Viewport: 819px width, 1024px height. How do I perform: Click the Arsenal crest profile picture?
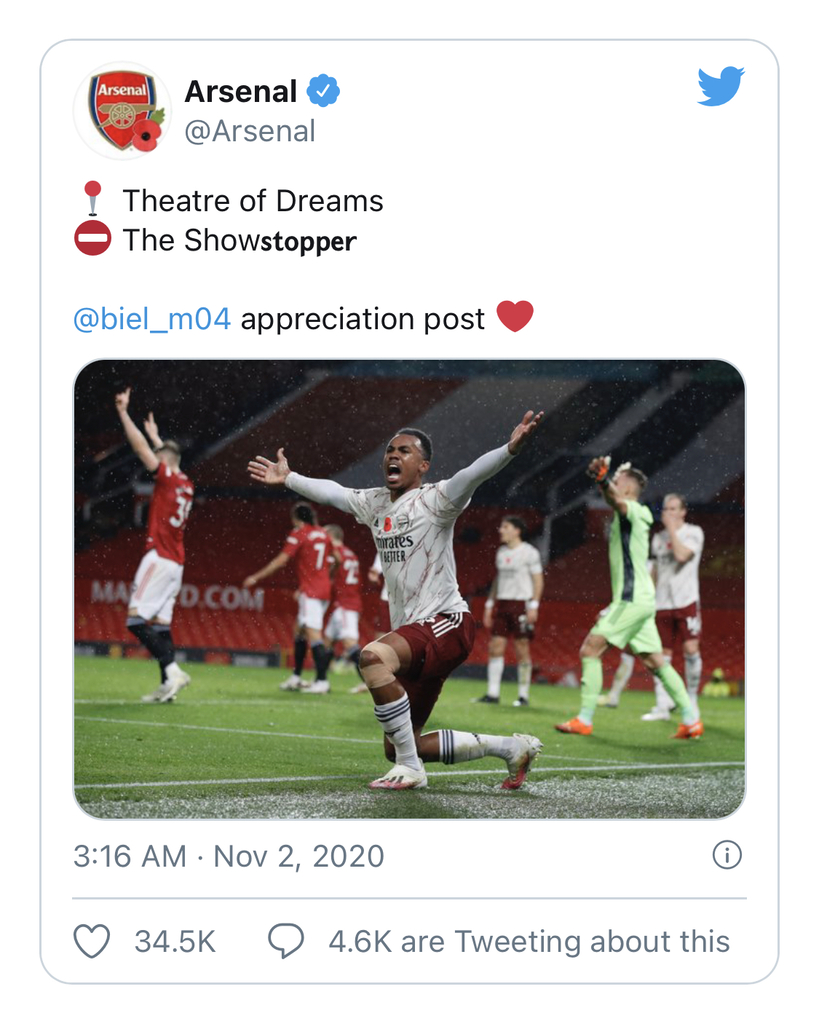point(122,110)
